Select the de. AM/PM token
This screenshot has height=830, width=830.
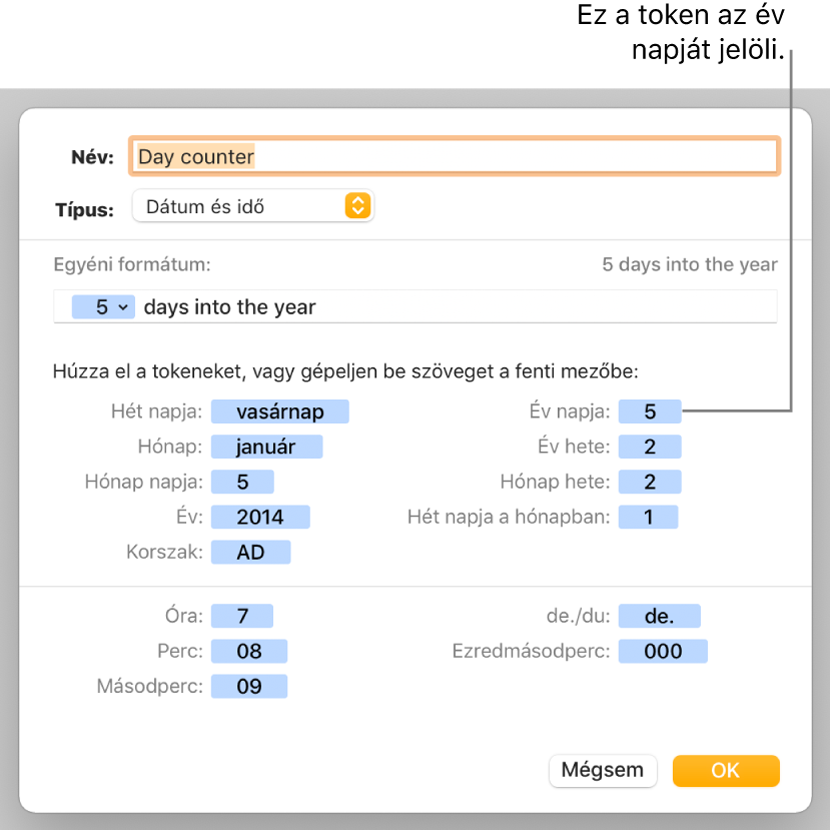[660, 616]
